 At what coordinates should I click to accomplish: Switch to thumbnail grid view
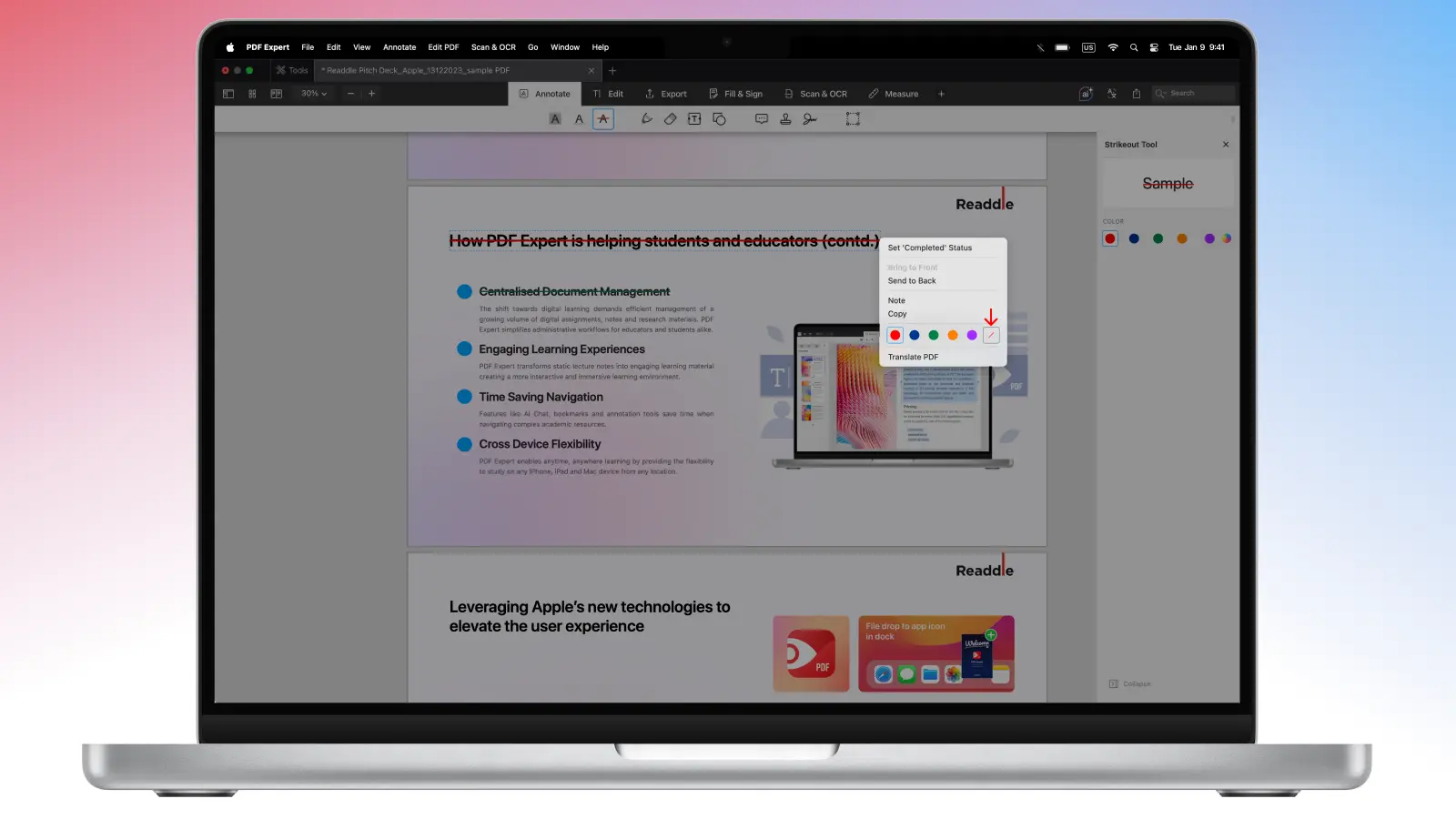(252, 94)
